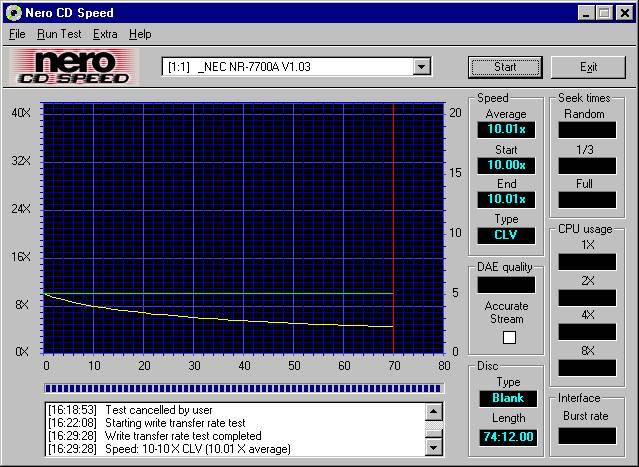Open the Extra menu

click(x=105, y=34)
